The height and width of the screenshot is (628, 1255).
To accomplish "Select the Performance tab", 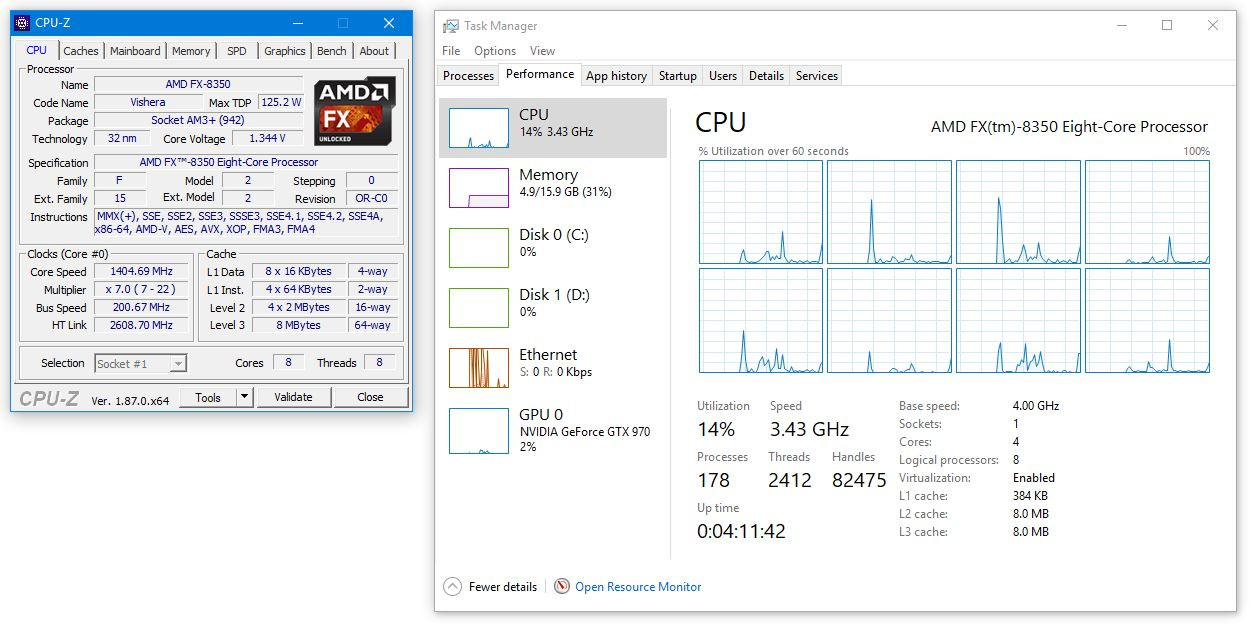I will pos(540,74).
